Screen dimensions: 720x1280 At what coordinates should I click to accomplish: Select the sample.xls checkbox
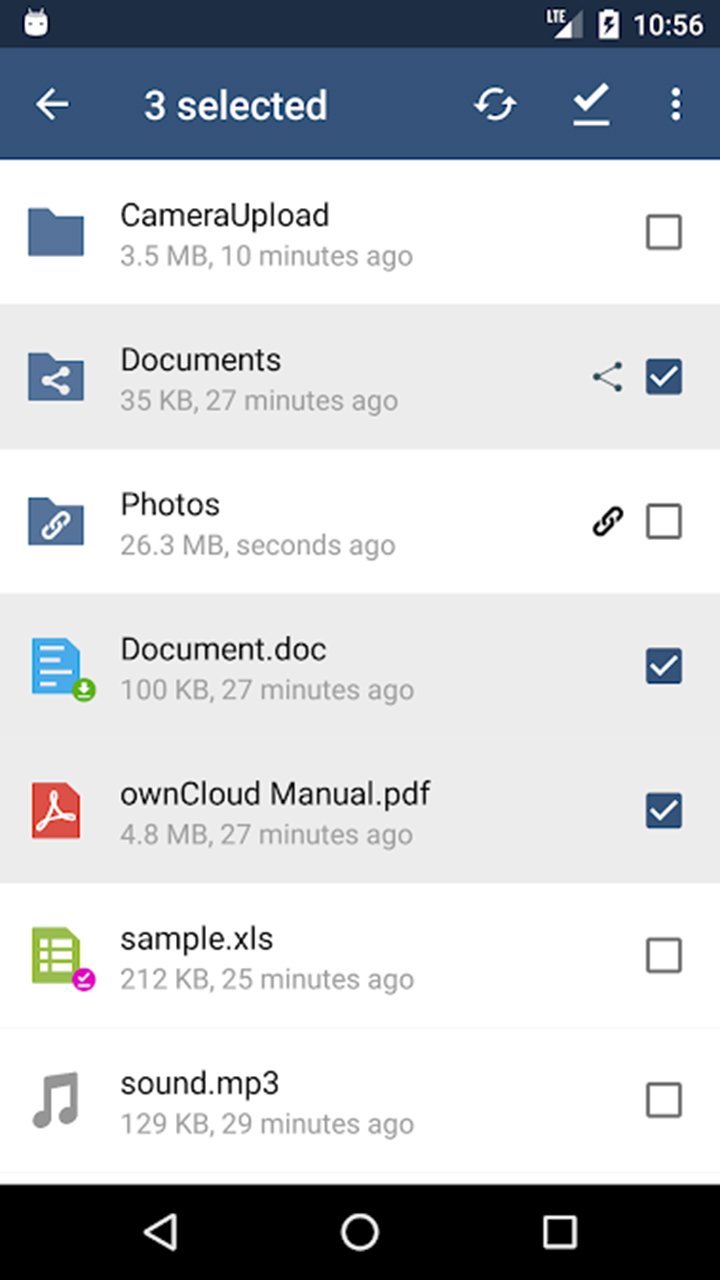664,956
